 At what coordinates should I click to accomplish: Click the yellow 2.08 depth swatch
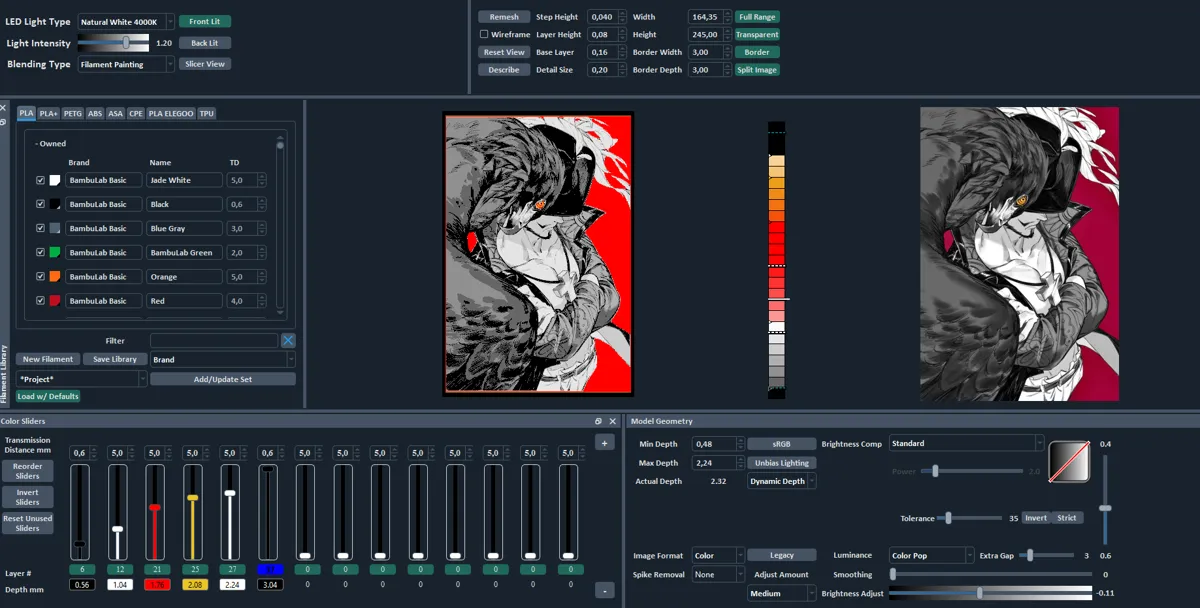[194, 584]
